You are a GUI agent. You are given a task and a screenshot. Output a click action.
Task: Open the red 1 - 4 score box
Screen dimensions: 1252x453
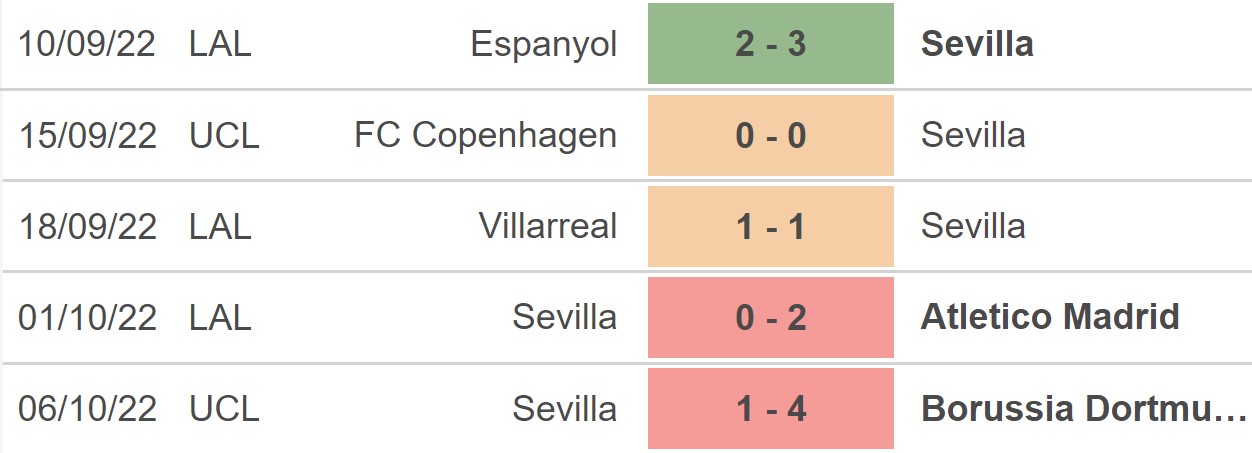[770, 408]
